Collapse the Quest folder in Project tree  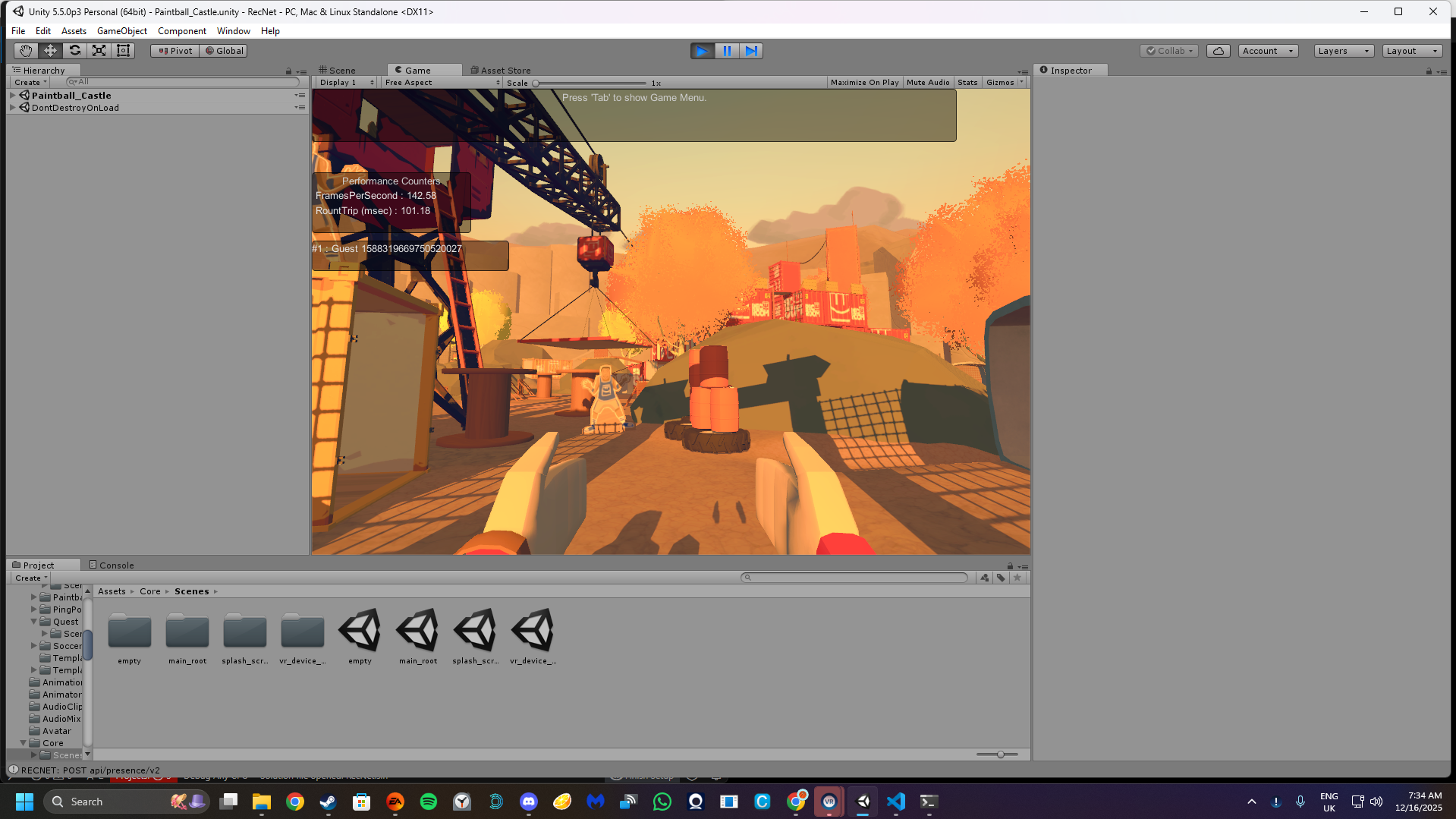33,622
